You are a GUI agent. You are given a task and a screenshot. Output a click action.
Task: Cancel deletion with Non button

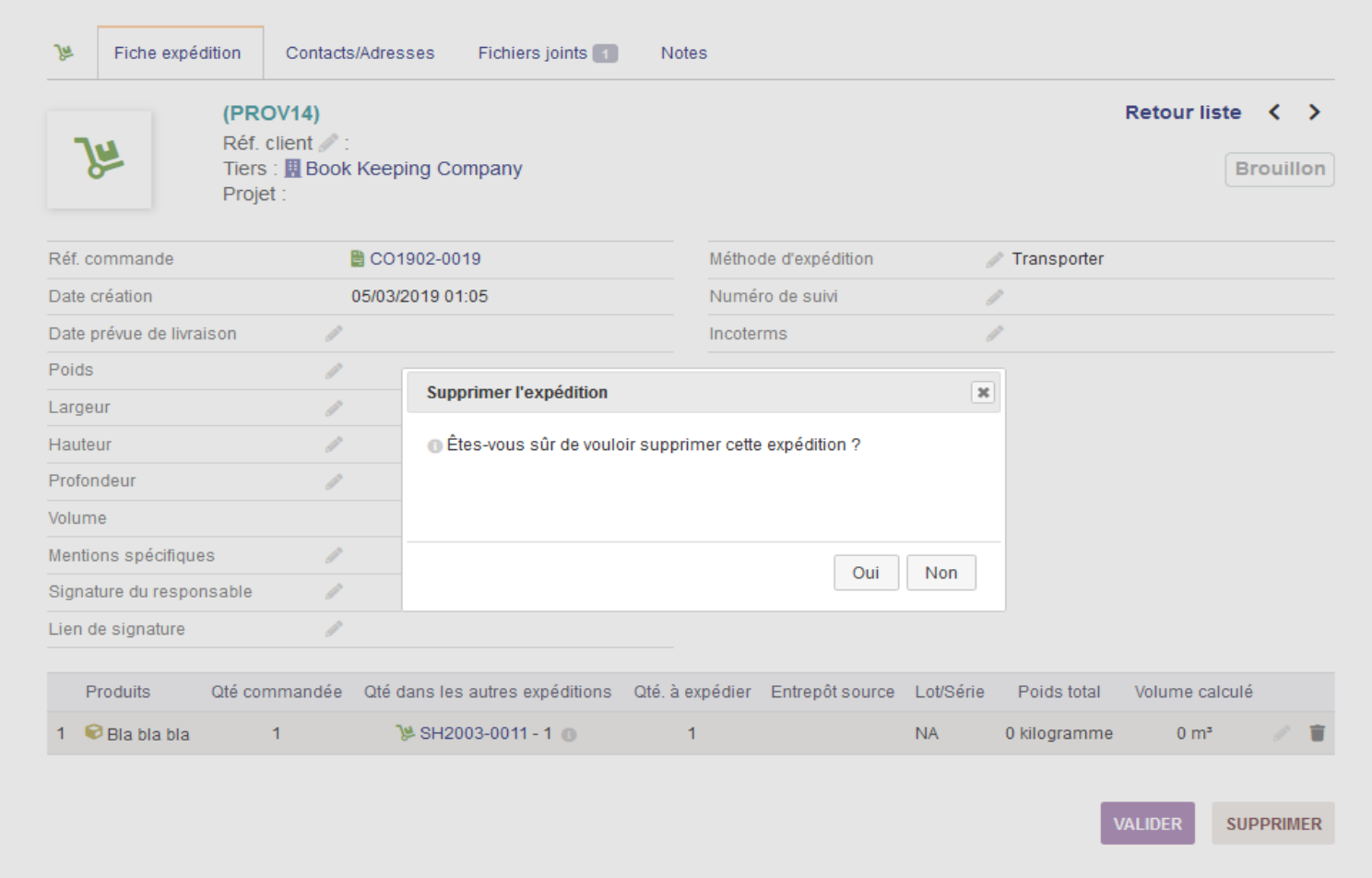click(941, 573)
